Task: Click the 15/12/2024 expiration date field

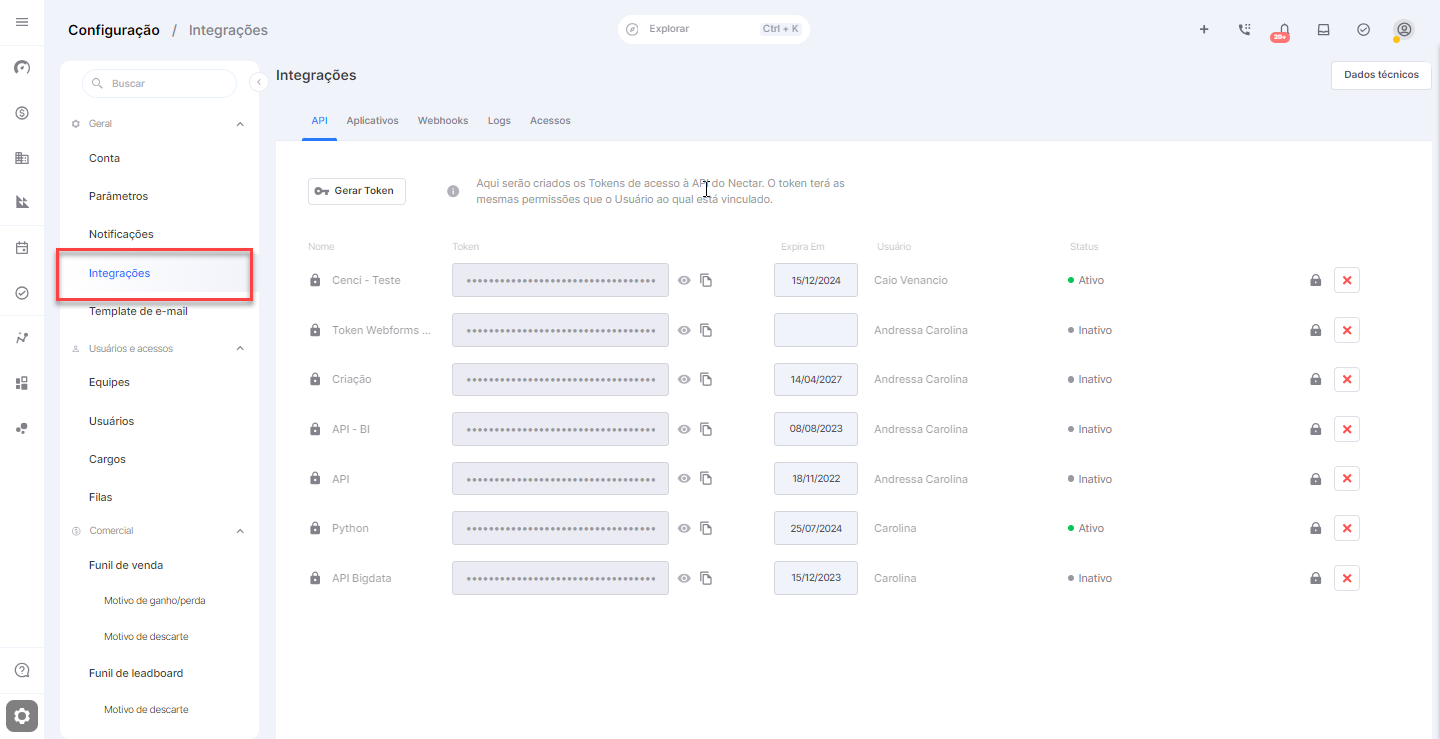Action: tap(816, 280)
